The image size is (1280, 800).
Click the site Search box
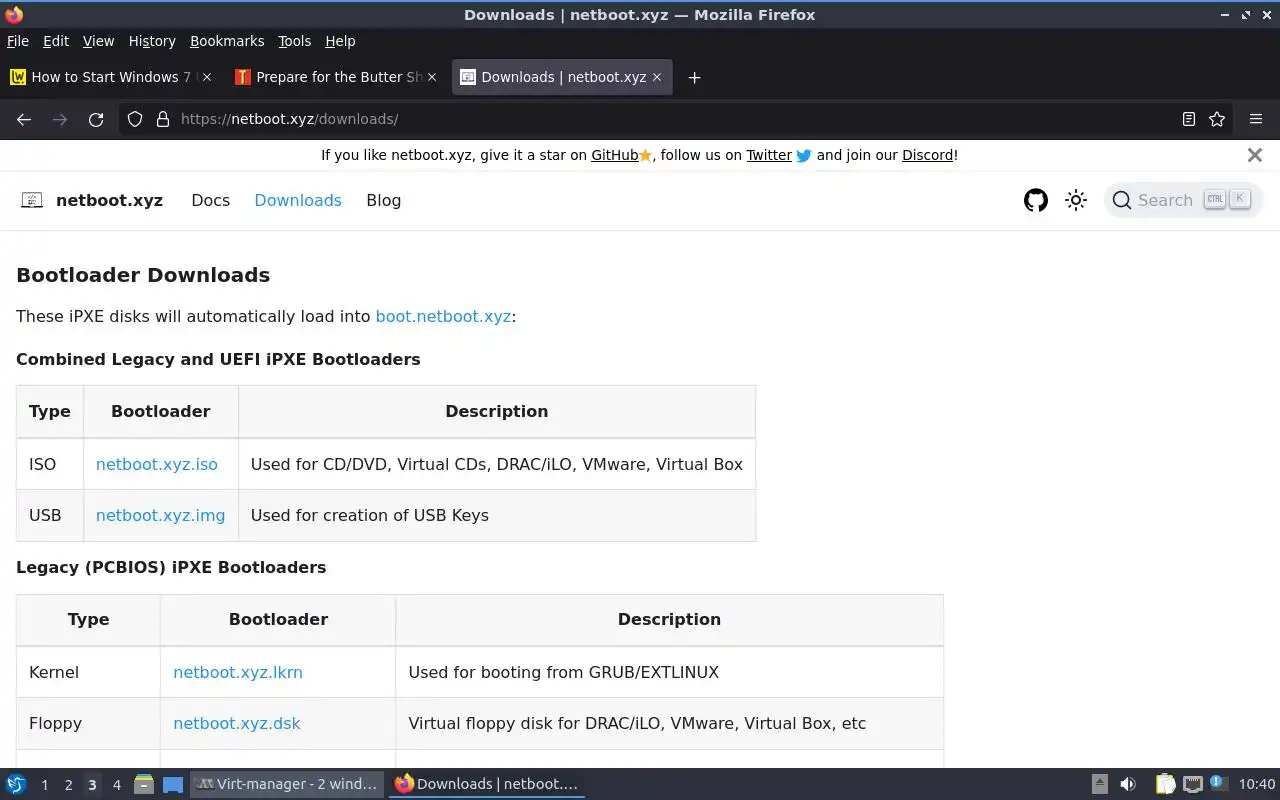point(1183,200)
